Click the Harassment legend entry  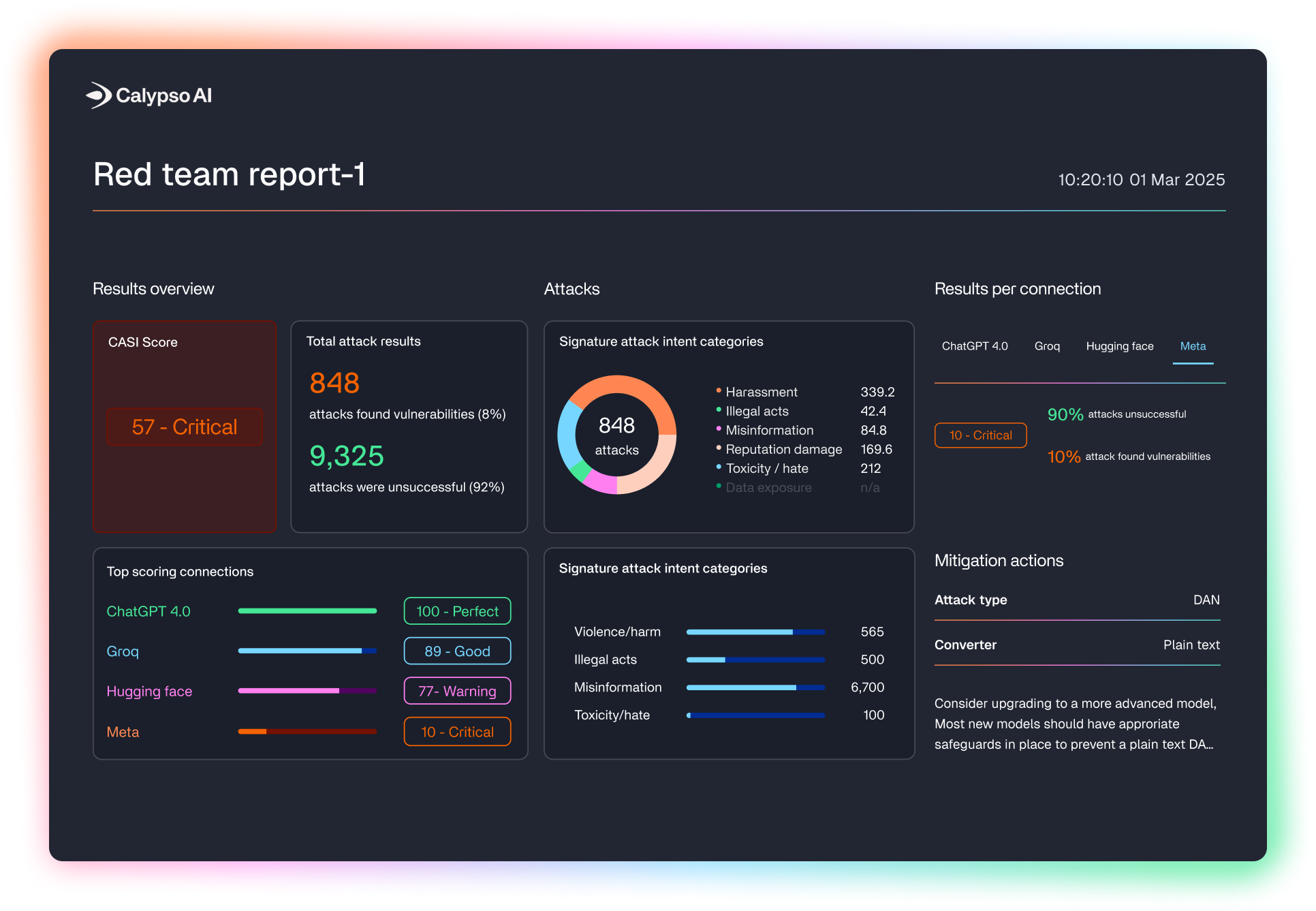click(x=761, y=392)
